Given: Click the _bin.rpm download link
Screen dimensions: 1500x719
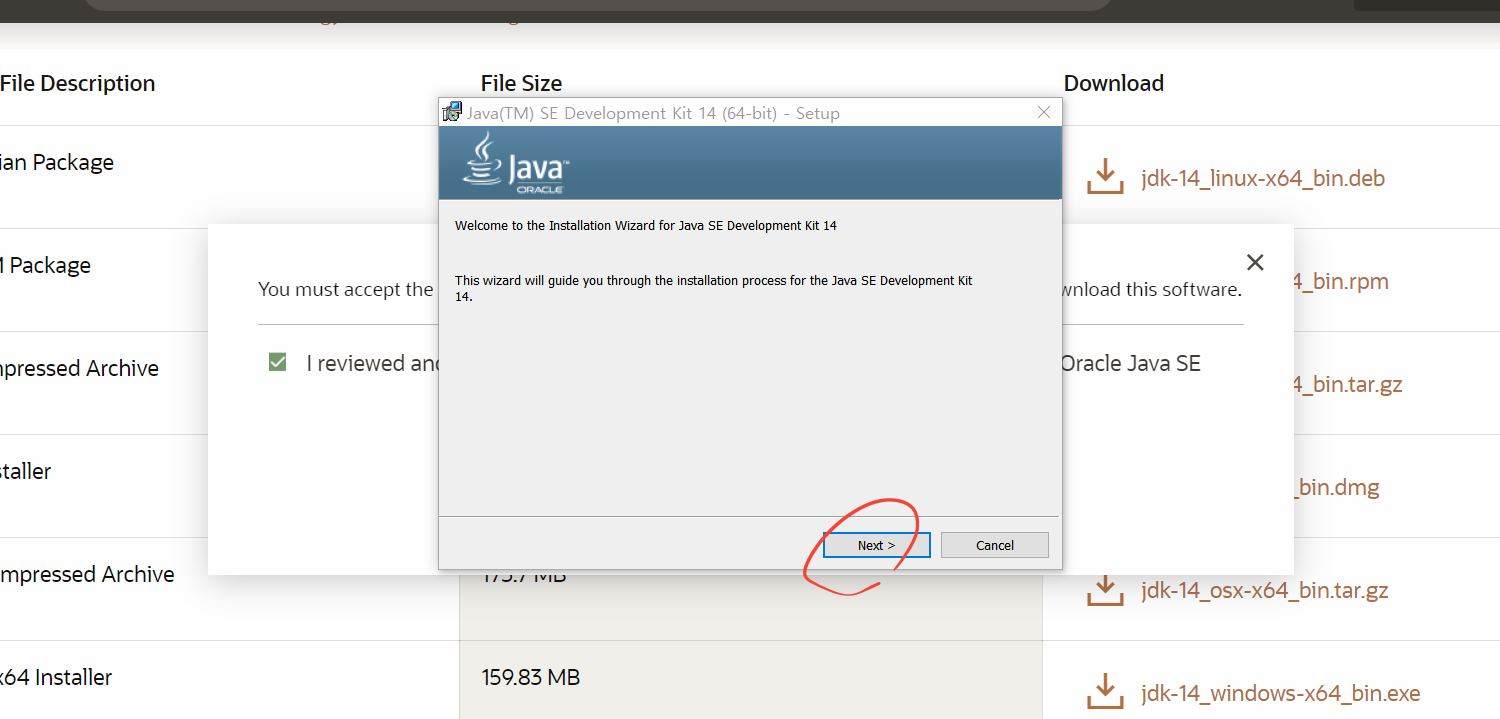Looking at the screenshot, I should pyautogui.click(x=1342, y=282).
